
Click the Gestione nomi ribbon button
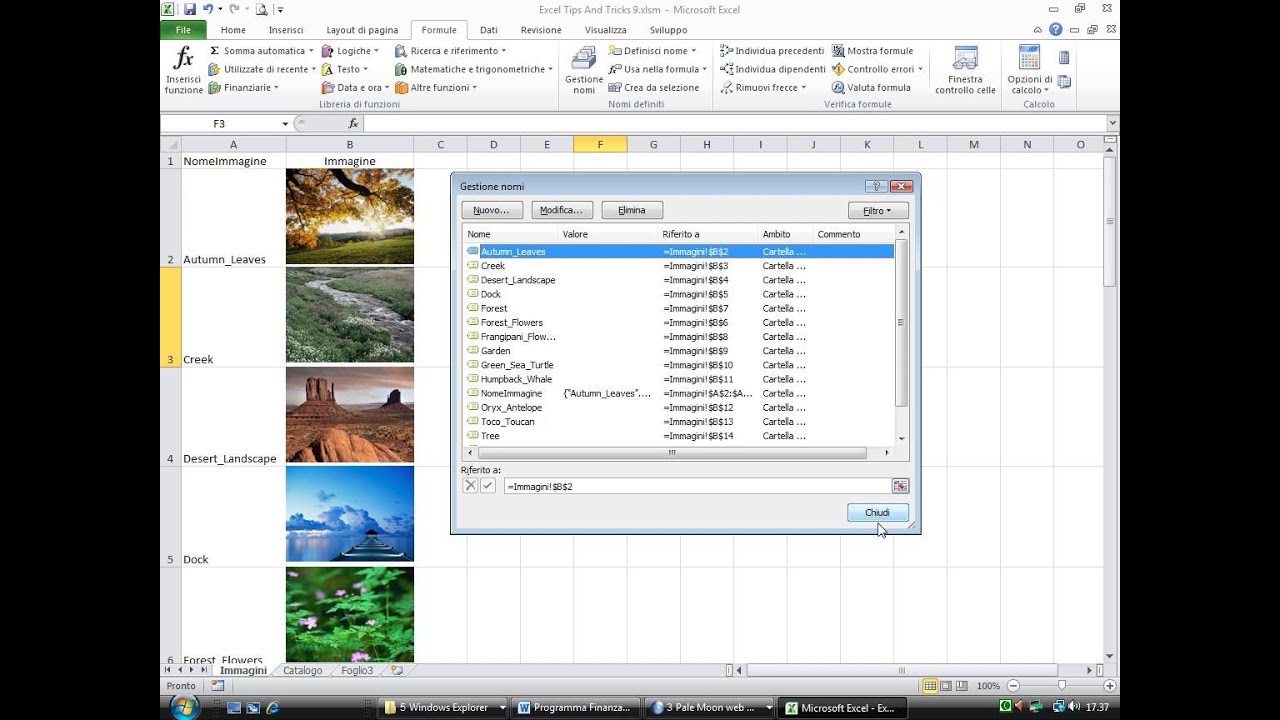coord(584,70)
